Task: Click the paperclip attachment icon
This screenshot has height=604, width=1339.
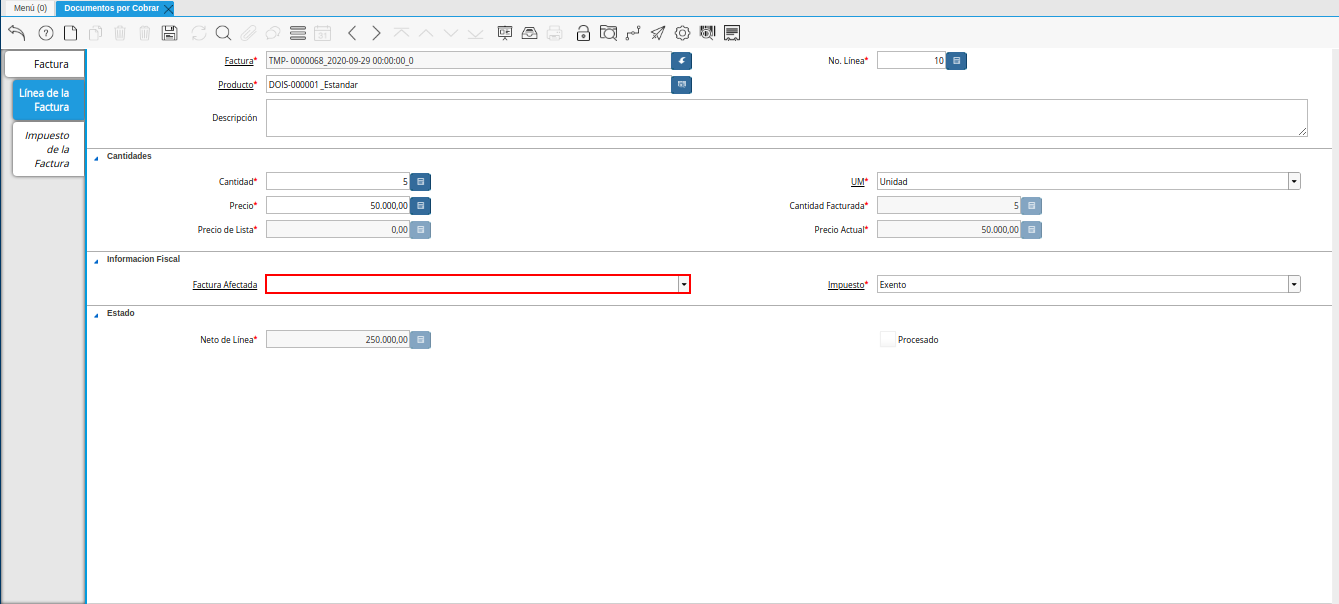Action: (248, 33)
